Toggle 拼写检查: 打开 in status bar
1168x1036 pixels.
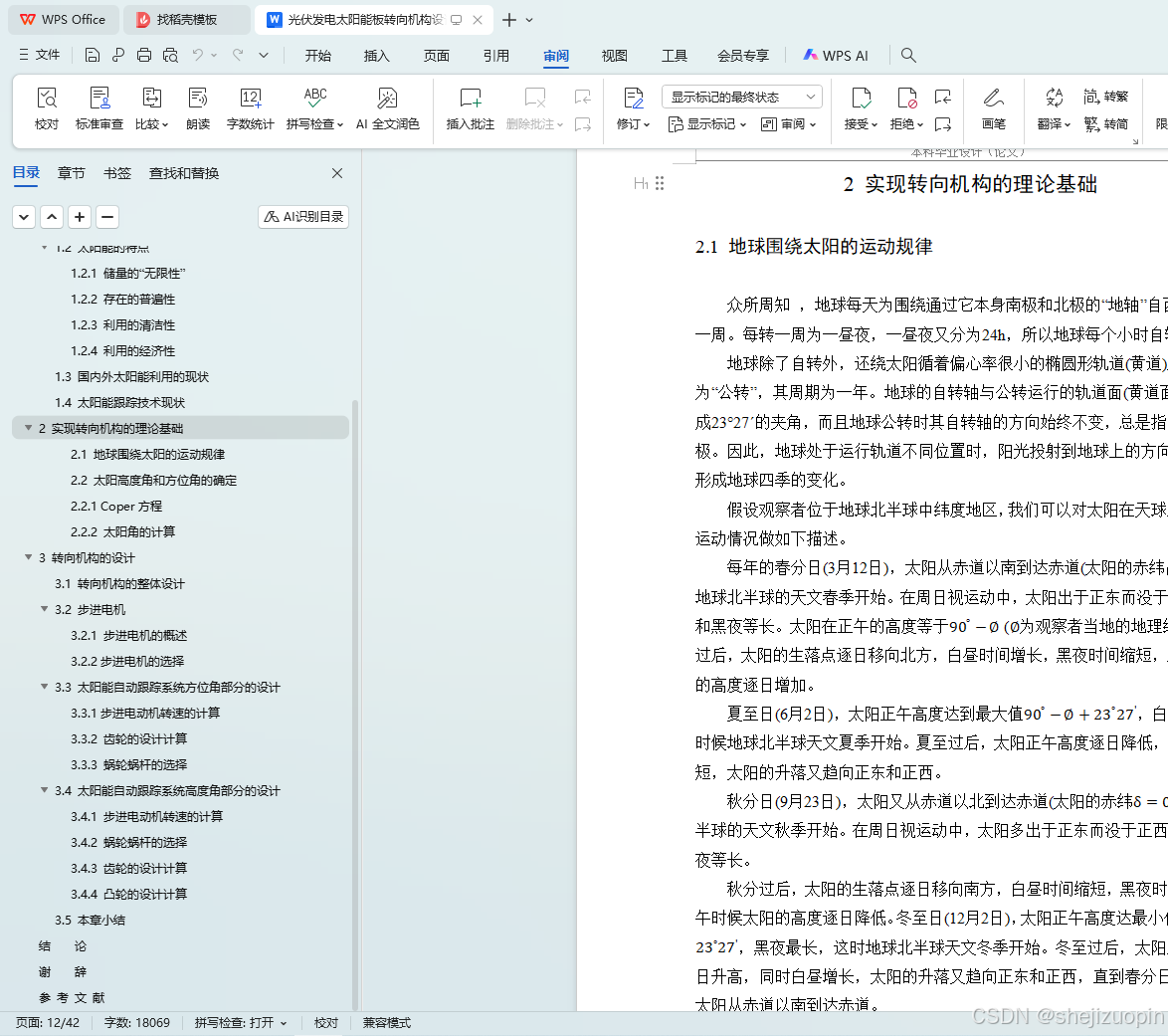(x=240, y=1023)
